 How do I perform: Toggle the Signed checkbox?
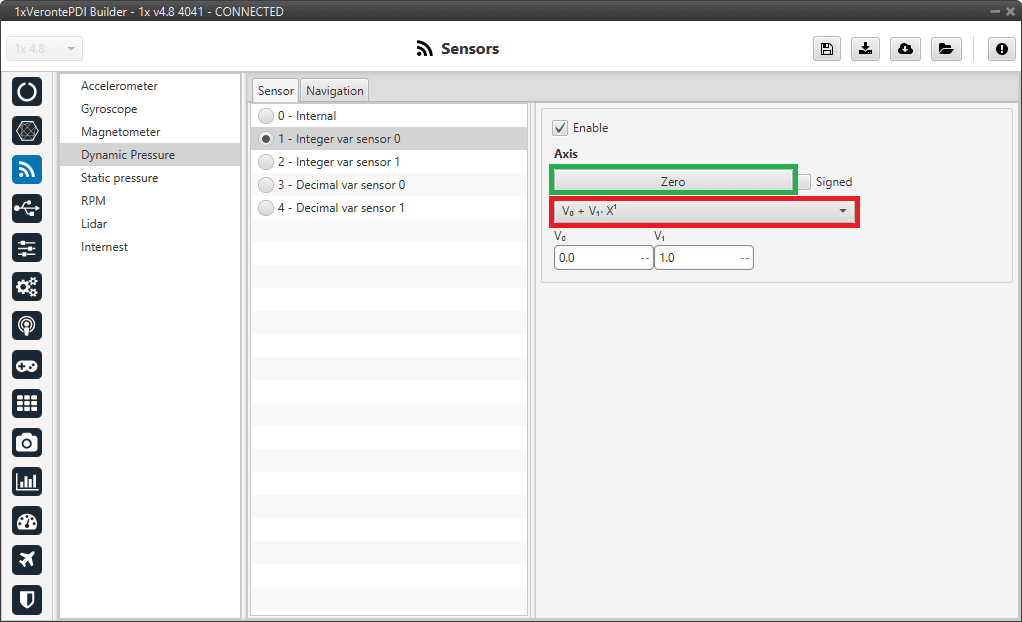click(805, 182)
